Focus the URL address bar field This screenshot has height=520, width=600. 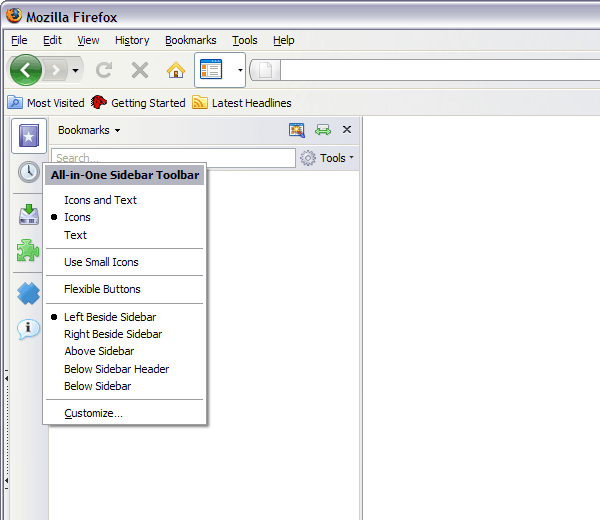point(440,70)
